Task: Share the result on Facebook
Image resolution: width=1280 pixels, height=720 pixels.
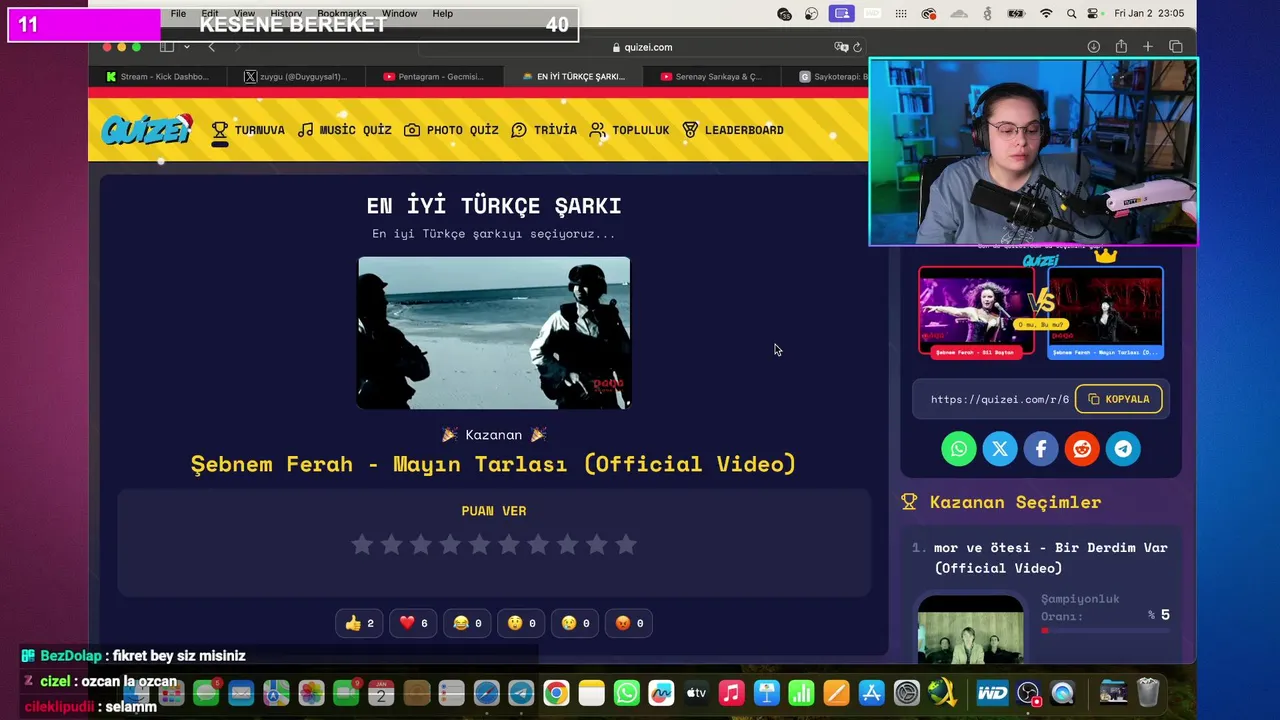Action: click(x=1040, y=449)
